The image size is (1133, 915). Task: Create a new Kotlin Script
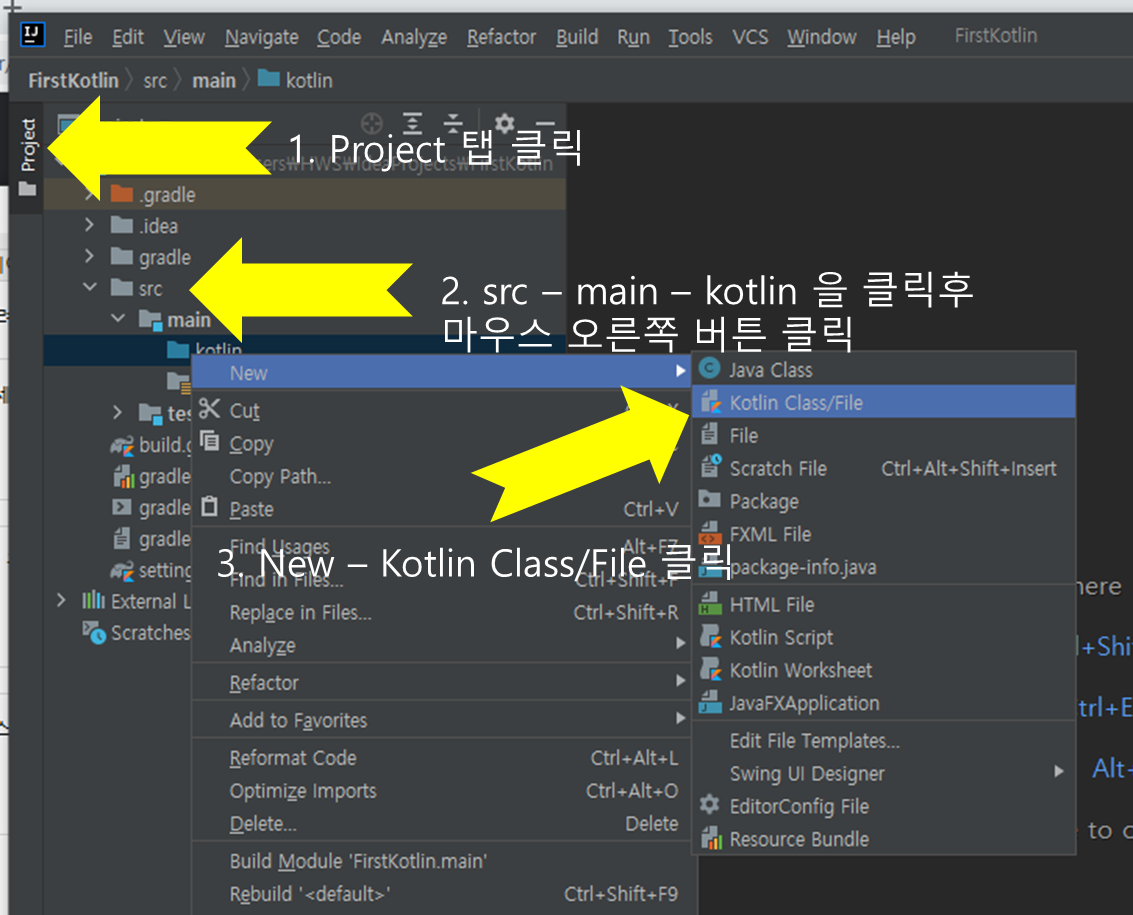click(884, 637)
